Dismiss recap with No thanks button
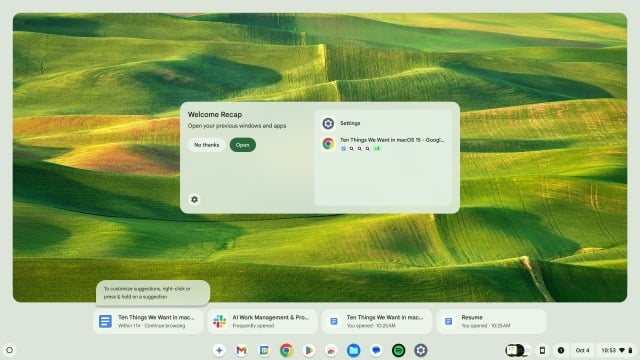 (207, 145)
